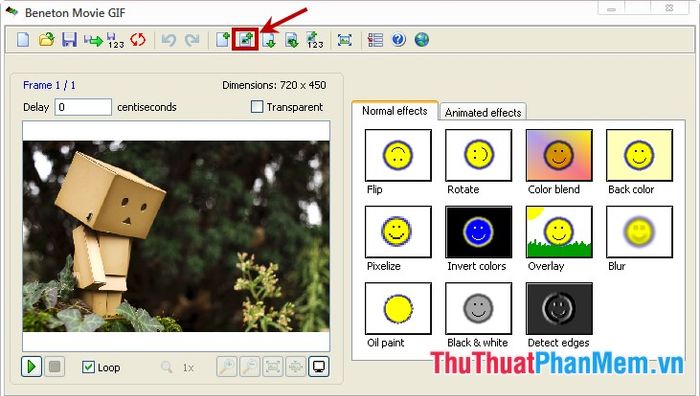Switch to the Animated effects tab
The height and width of the screenshot is (396, 700).
[x=483, y=112]
